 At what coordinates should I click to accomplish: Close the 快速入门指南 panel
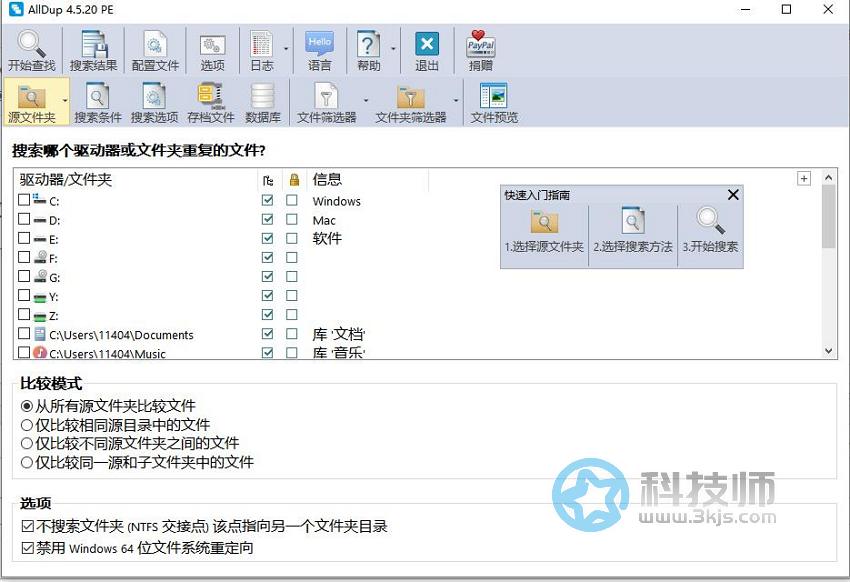pyautogui.click(x=733, y=195)
